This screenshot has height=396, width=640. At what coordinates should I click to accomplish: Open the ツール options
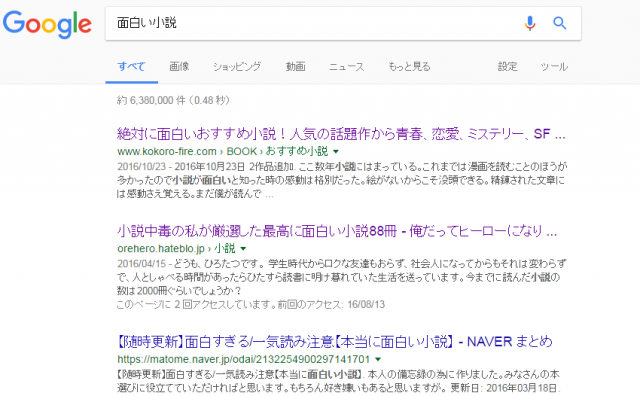[554, 67]
